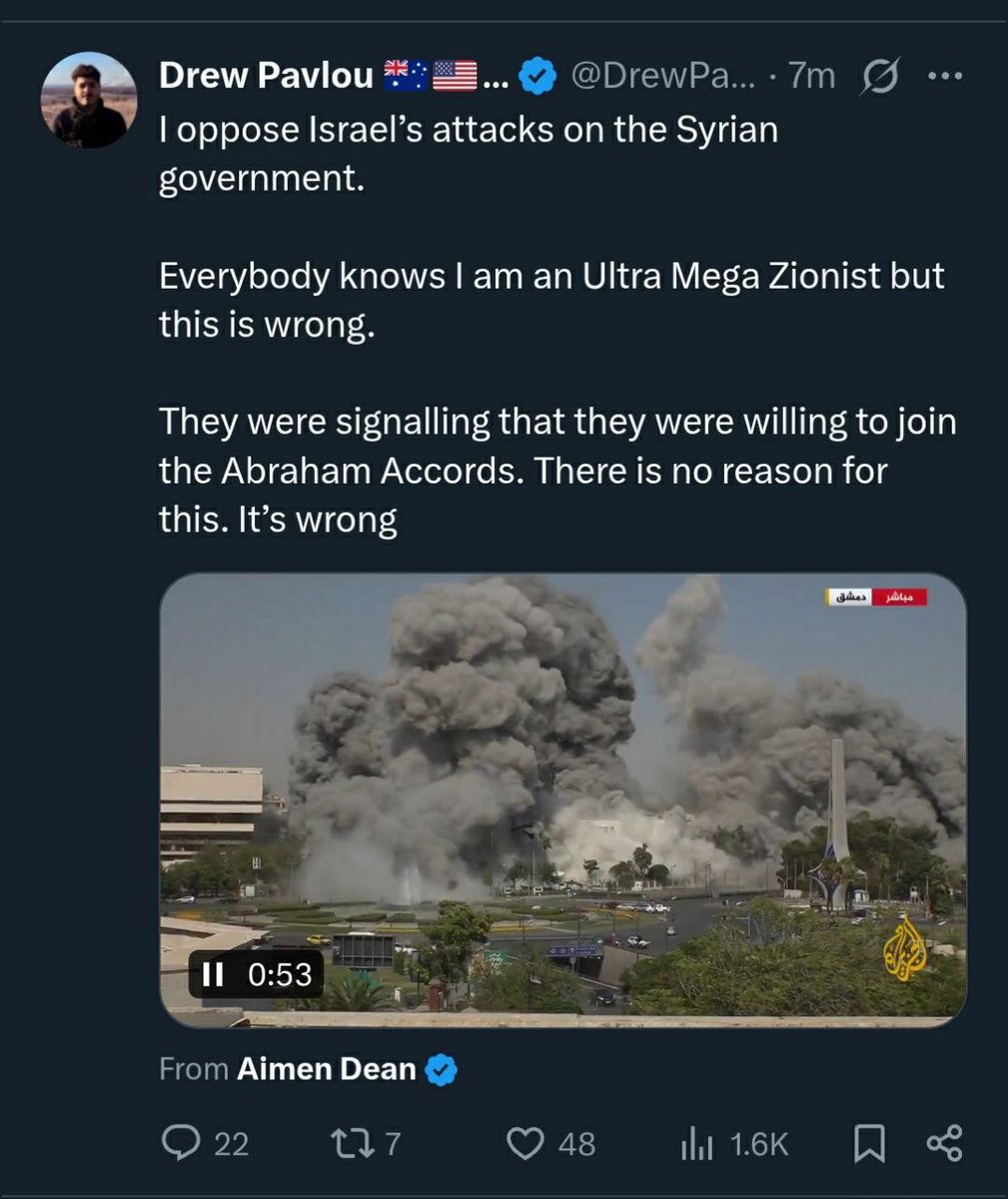Pause the video with the pause button
This screenshot has width=1008, height=1199.
coord(213,974)
